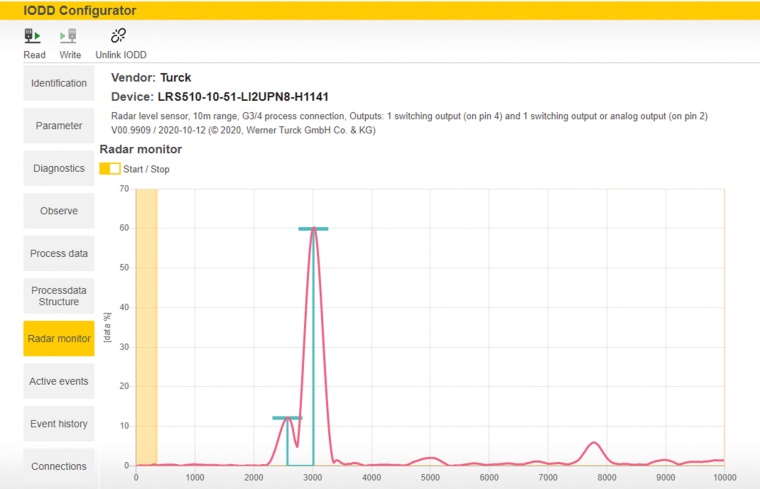Click the Write to device icon
This screenshot has height=489, width=760.
pyautogui.click(x=69, y=36)
